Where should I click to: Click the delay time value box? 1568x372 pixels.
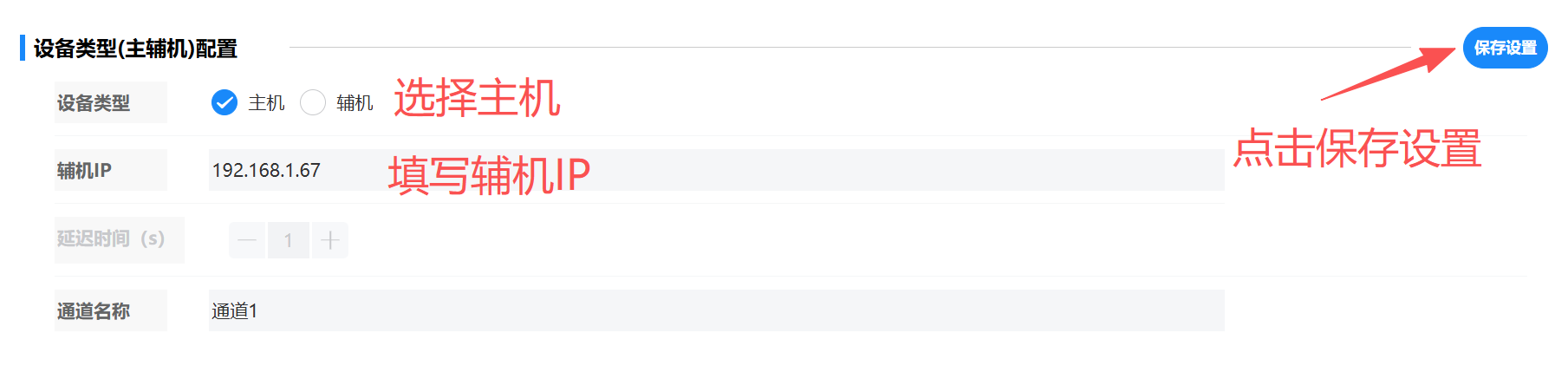coord(289,240)
